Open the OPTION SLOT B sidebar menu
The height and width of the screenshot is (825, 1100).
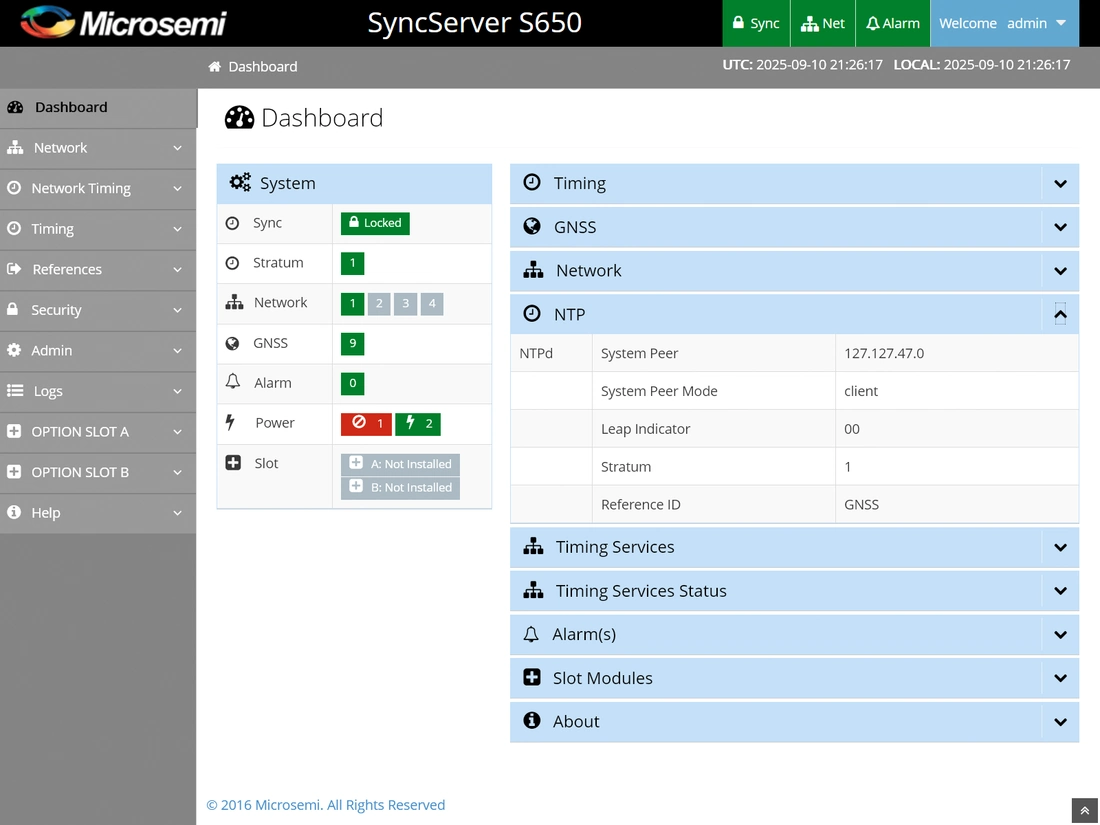(x=98, y=473)
